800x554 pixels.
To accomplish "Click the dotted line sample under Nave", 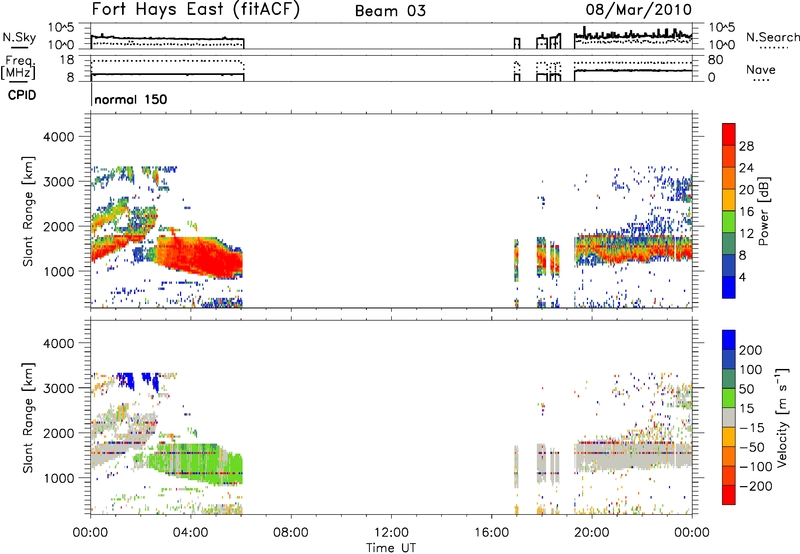I will [x=761, y=81].
